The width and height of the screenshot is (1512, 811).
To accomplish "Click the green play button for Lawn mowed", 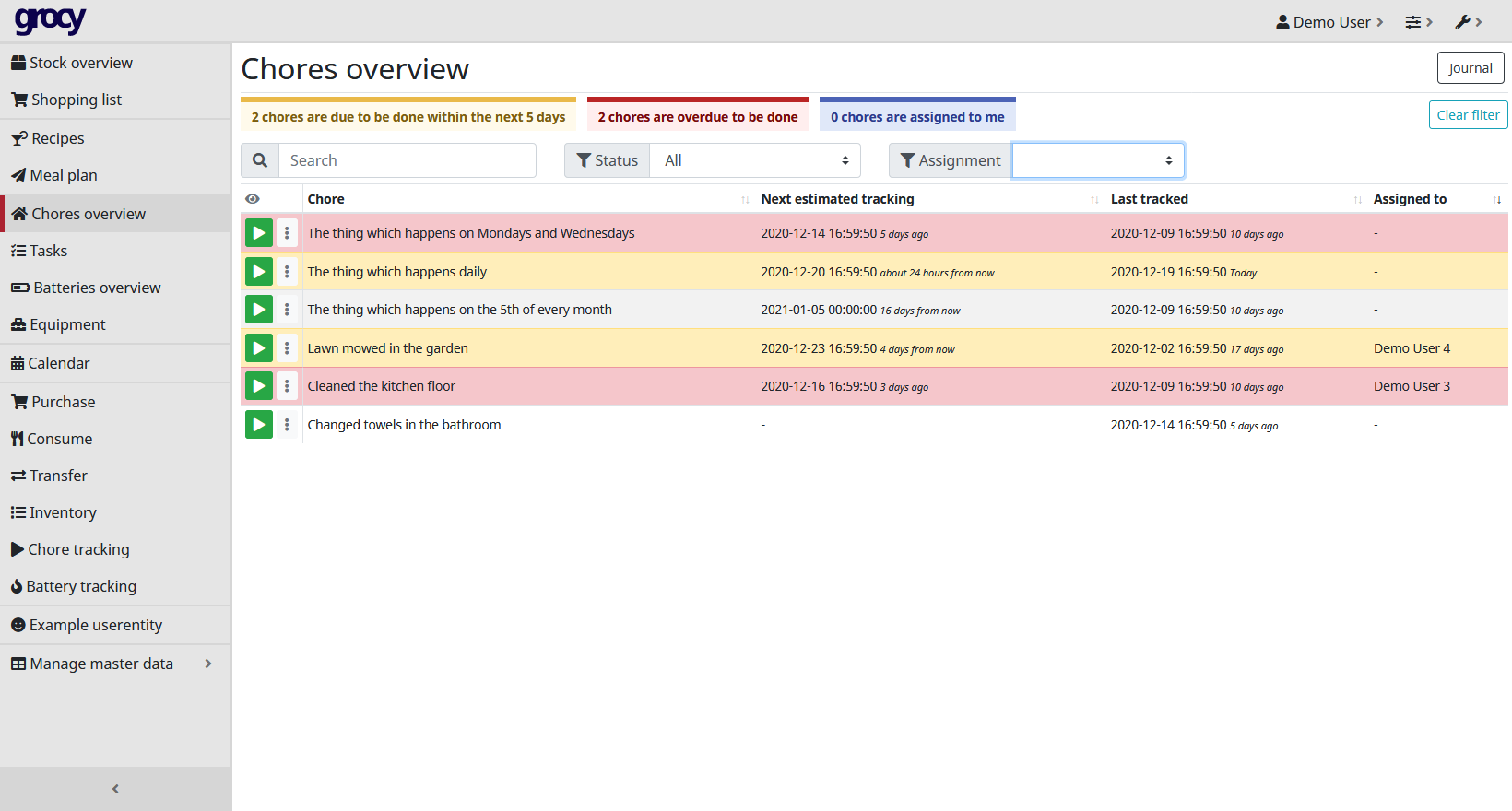I will 258,348.
